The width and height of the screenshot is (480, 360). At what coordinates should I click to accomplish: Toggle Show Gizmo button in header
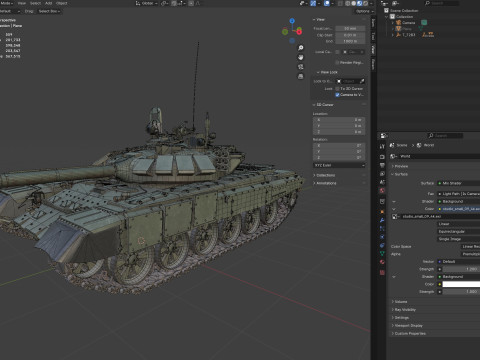313,3
